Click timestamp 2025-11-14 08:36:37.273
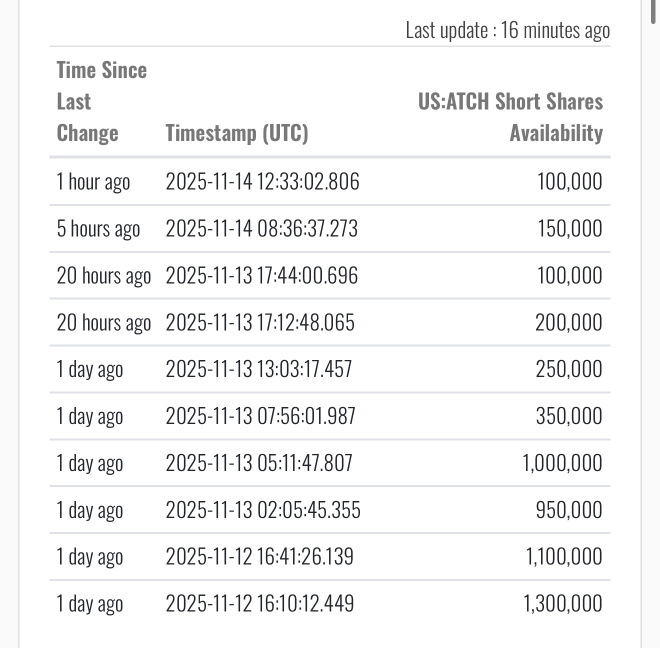This screenshot has width=660, height=648. click(x=261, y=229)
